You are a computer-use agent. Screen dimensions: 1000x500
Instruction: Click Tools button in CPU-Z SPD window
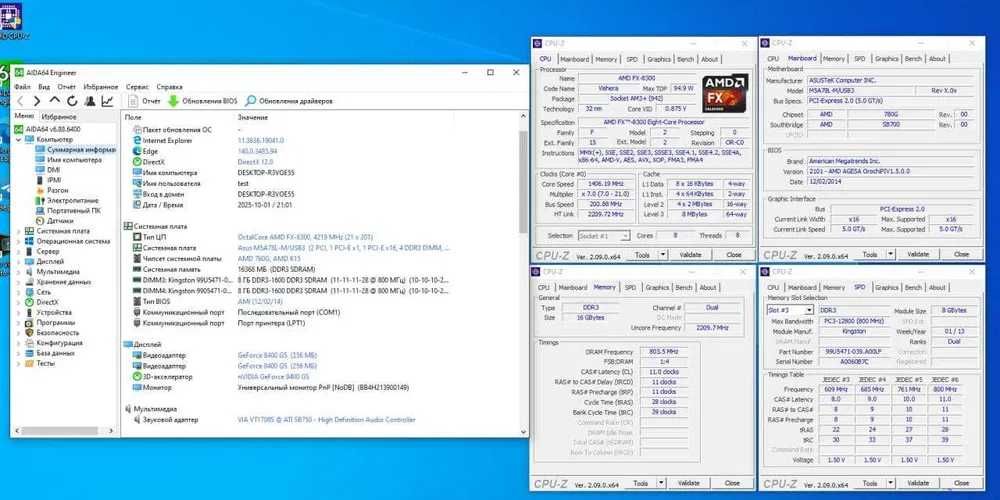click(x=869, y=483)
